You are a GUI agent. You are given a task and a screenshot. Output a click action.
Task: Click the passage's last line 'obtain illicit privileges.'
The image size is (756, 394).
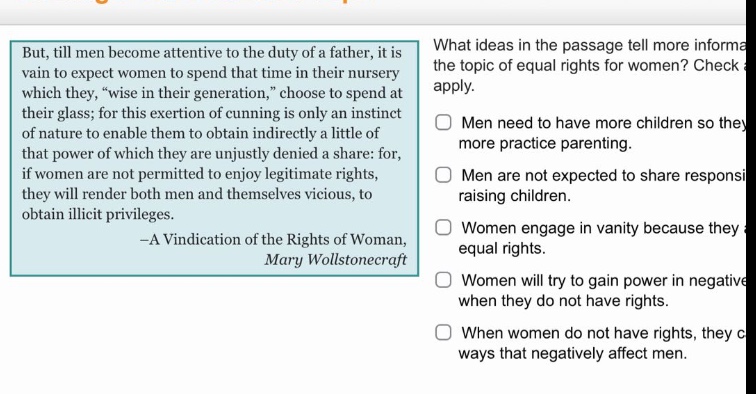coord(98,214)
